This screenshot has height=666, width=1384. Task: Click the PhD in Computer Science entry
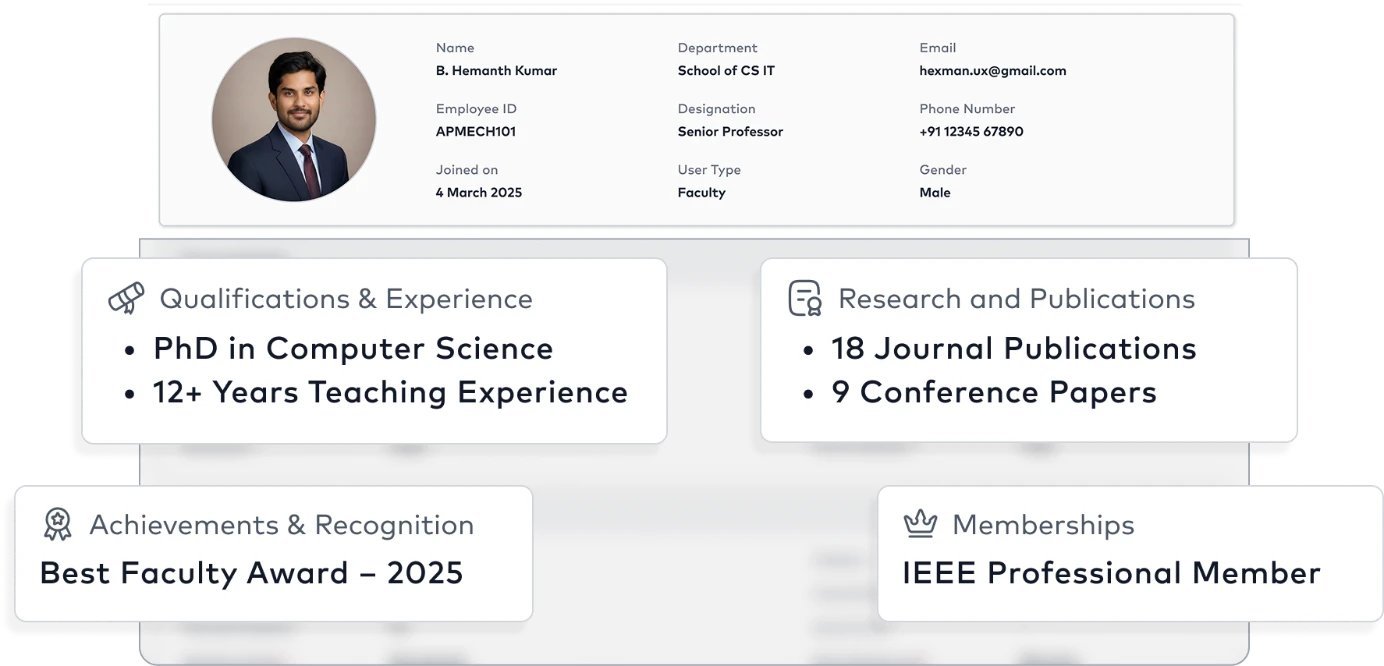click(x=353, y=349)
